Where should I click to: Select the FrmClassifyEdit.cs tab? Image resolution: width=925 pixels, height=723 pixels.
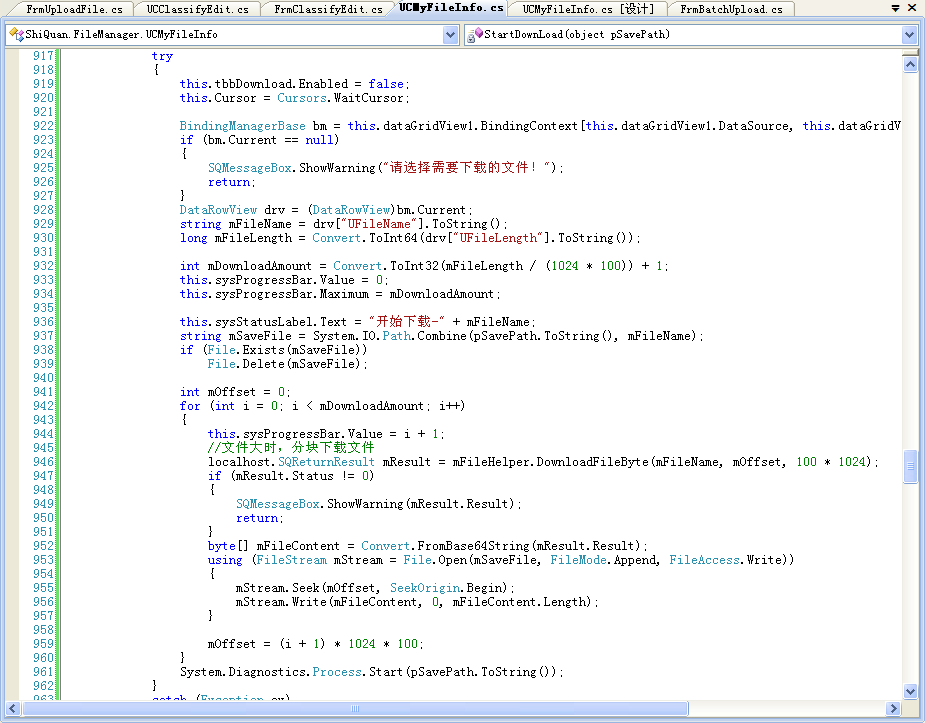tap(328, 9)
